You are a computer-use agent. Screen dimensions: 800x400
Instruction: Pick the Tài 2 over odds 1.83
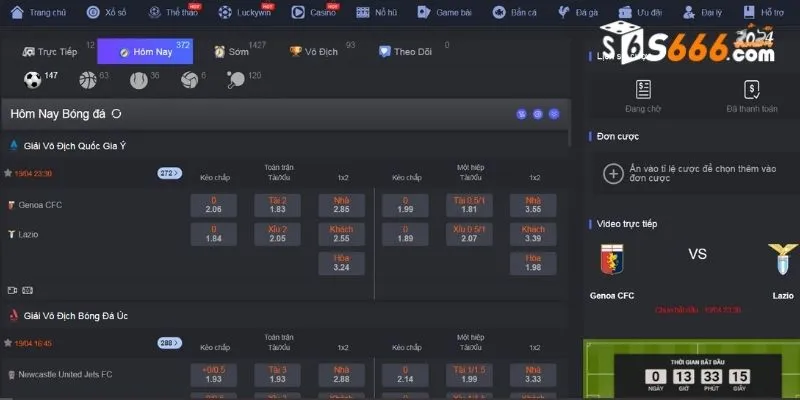(277, 205)
